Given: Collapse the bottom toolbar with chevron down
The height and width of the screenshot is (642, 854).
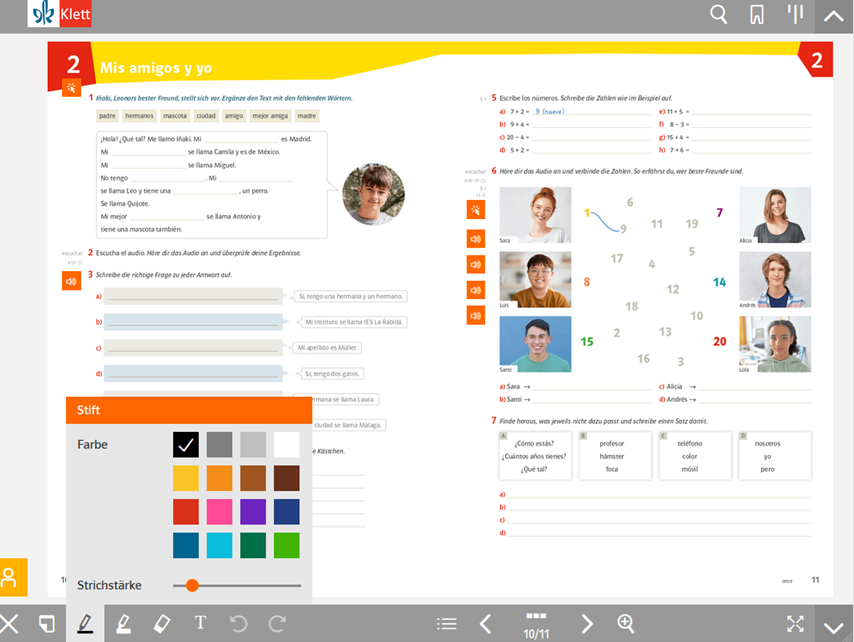Looking at the screenshot, I should coord(833,626).
